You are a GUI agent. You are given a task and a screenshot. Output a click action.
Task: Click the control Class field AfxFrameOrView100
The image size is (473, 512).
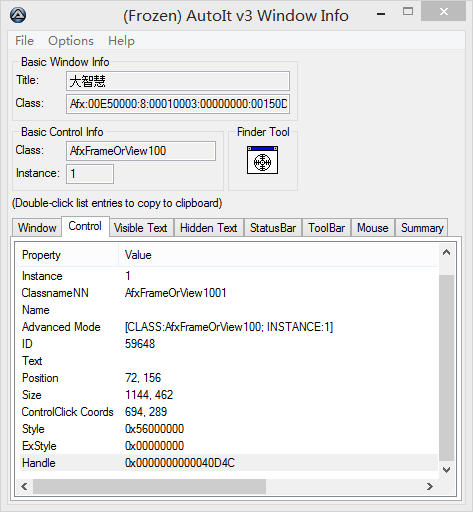[141, 151]
